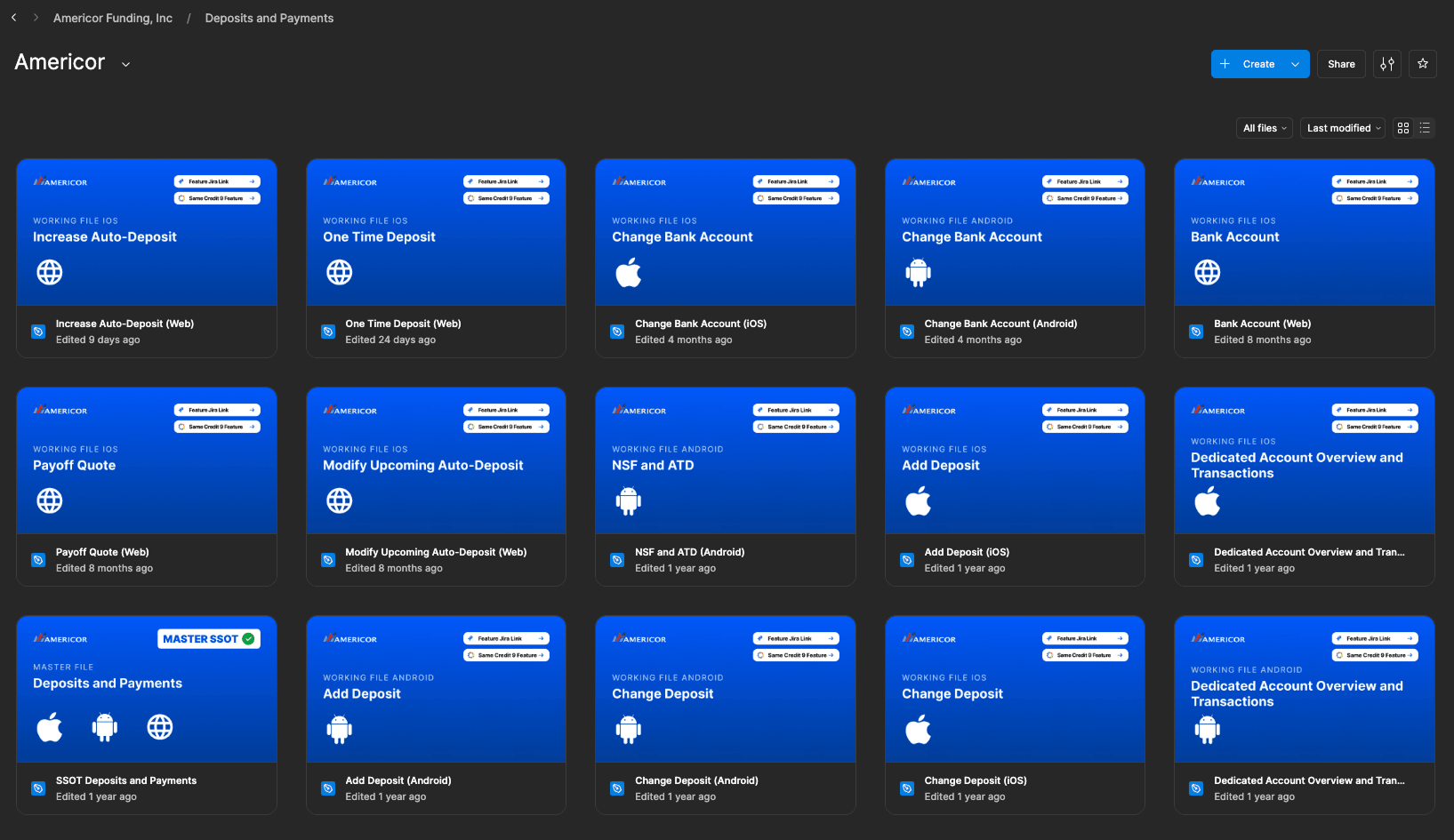Viewport: 1454px width, 840px height.
Task: Click file icon beside SSOT Deposits and Payments
Action: [38, 788]
